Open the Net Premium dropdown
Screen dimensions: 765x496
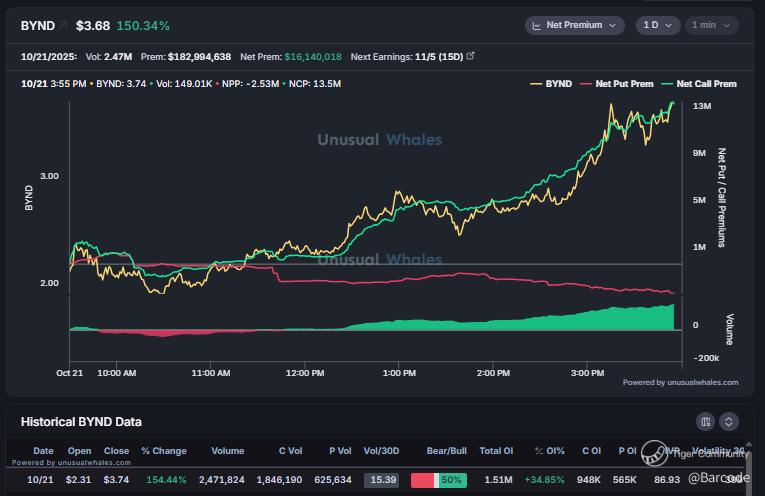[574, 25]
